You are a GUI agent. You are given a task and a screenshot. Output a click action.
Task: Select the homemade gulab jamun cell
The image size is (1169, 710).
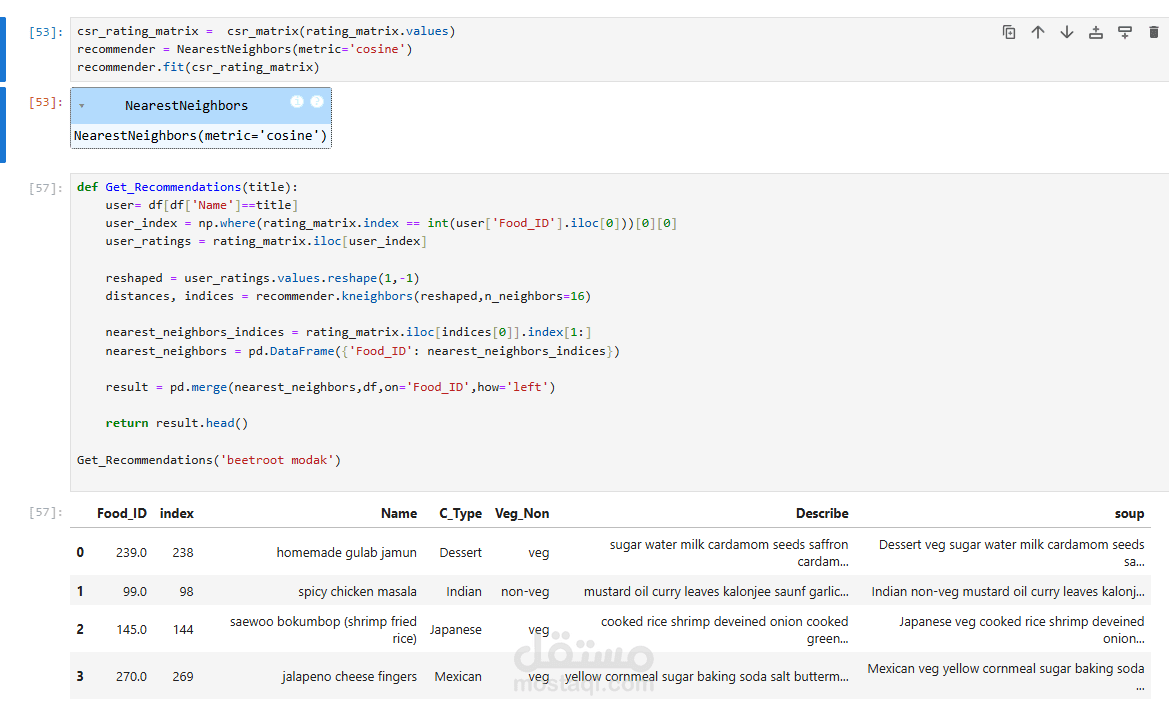click(x=346, y=552)
